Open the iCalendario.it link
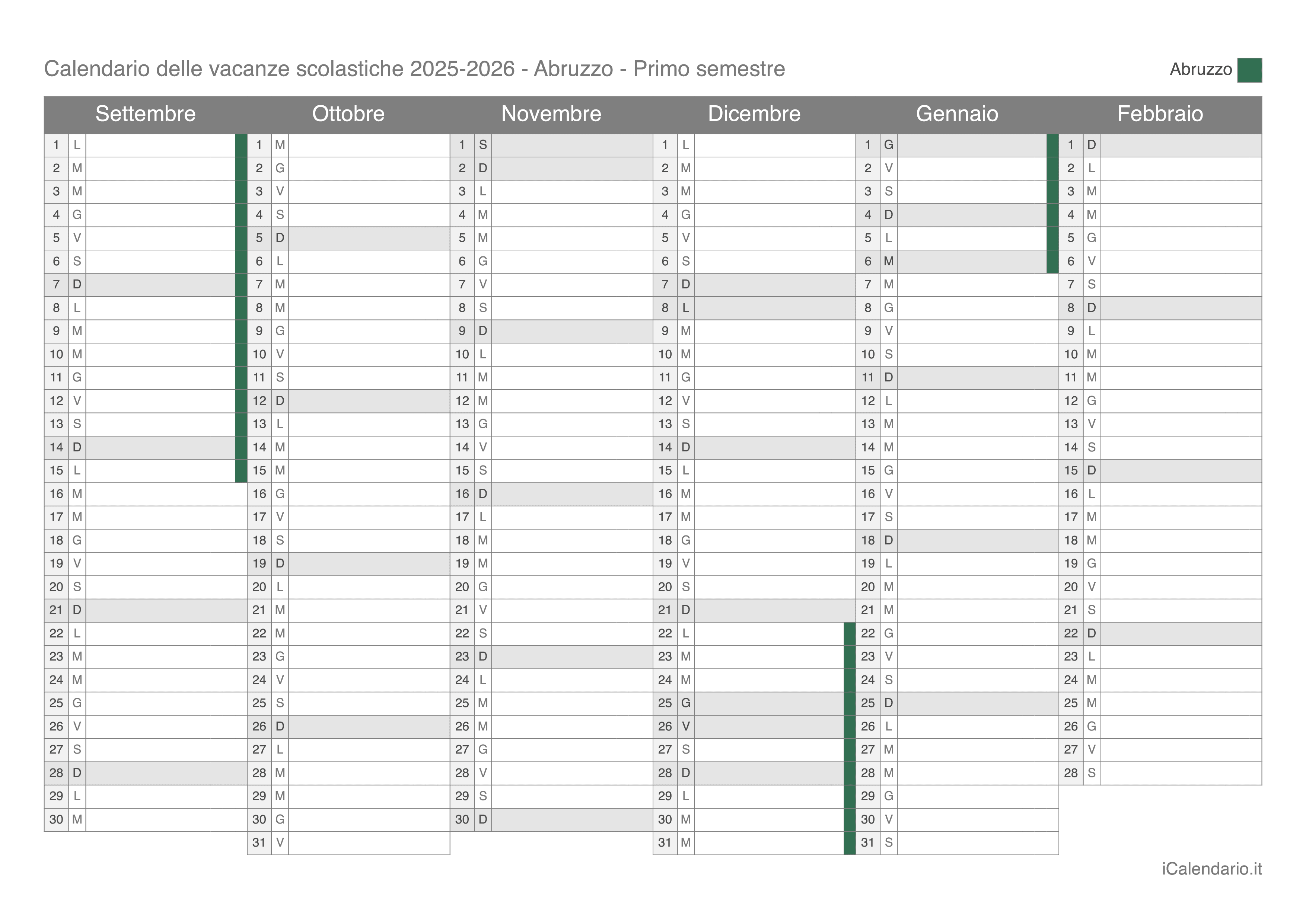1306x924 pixels. pos(1211,869)
